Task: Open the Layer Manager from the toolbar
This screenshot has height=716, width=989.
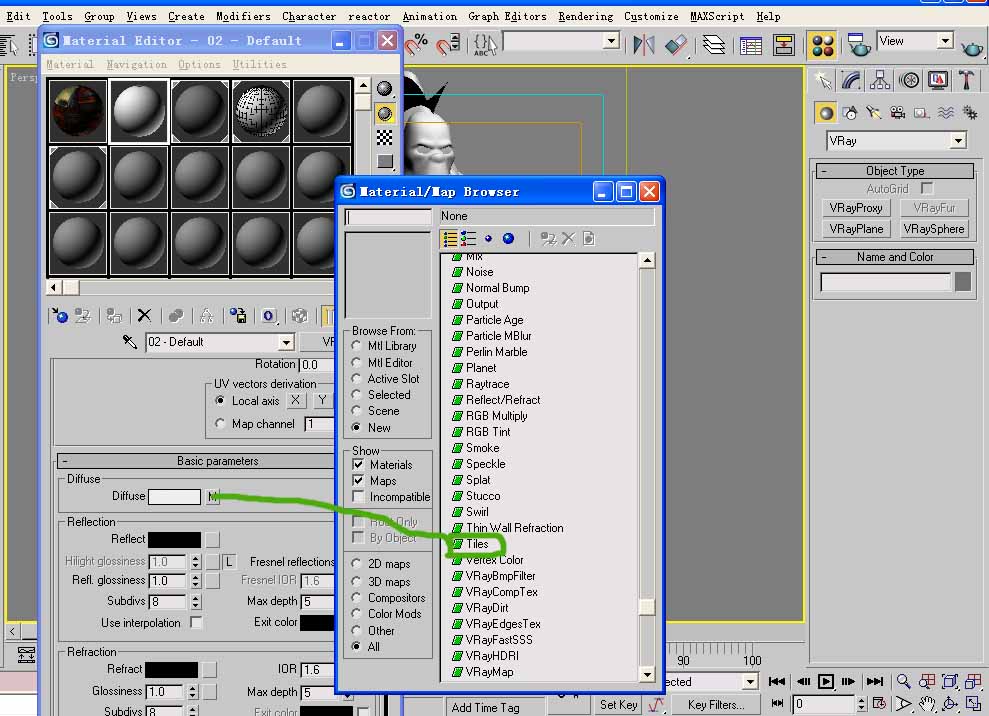Action: (713, 44)
